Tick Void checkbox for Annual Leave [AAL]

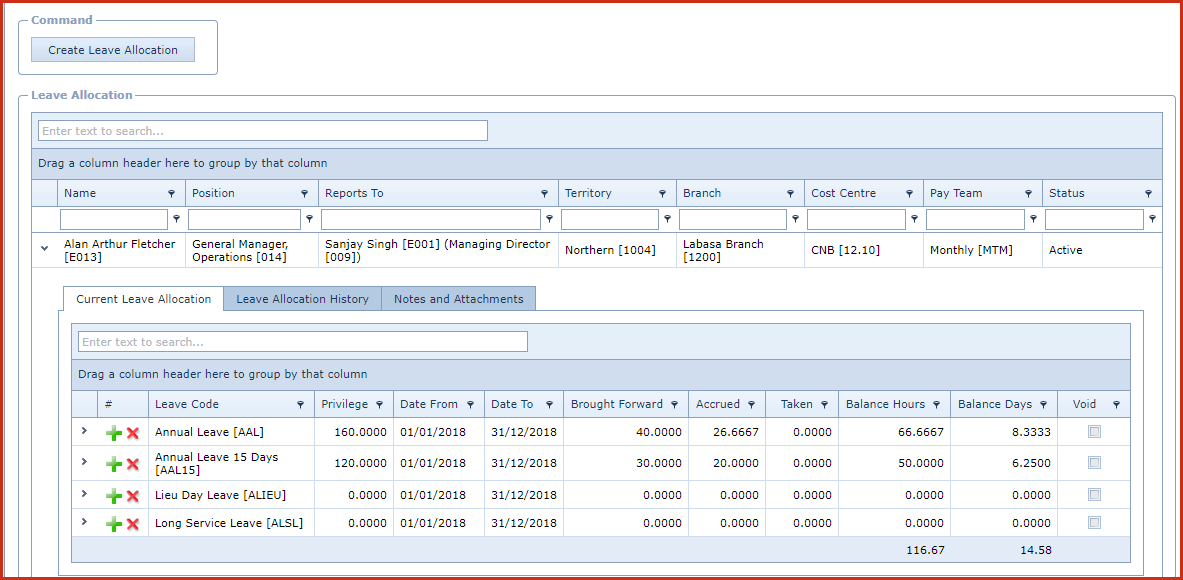click(x=1094, y=432)
